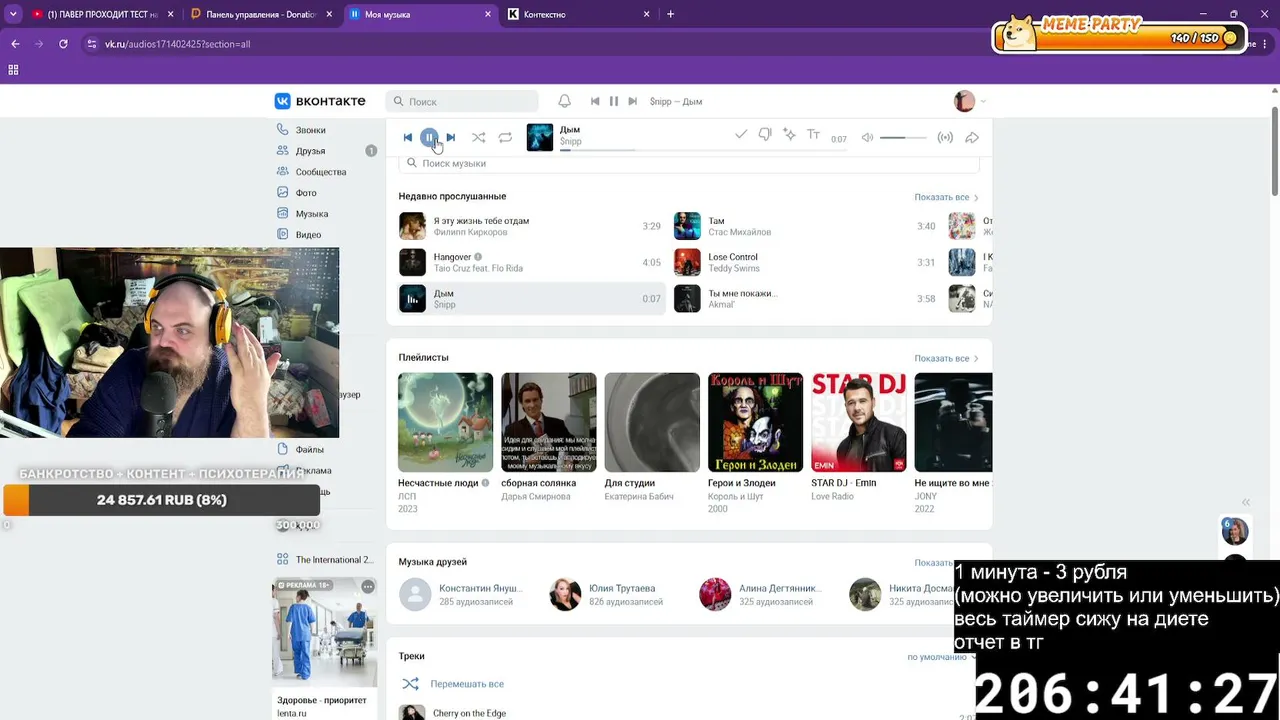Play the track Hangover by Taio Cruz

pyautogui.click(x=530, y=262)
